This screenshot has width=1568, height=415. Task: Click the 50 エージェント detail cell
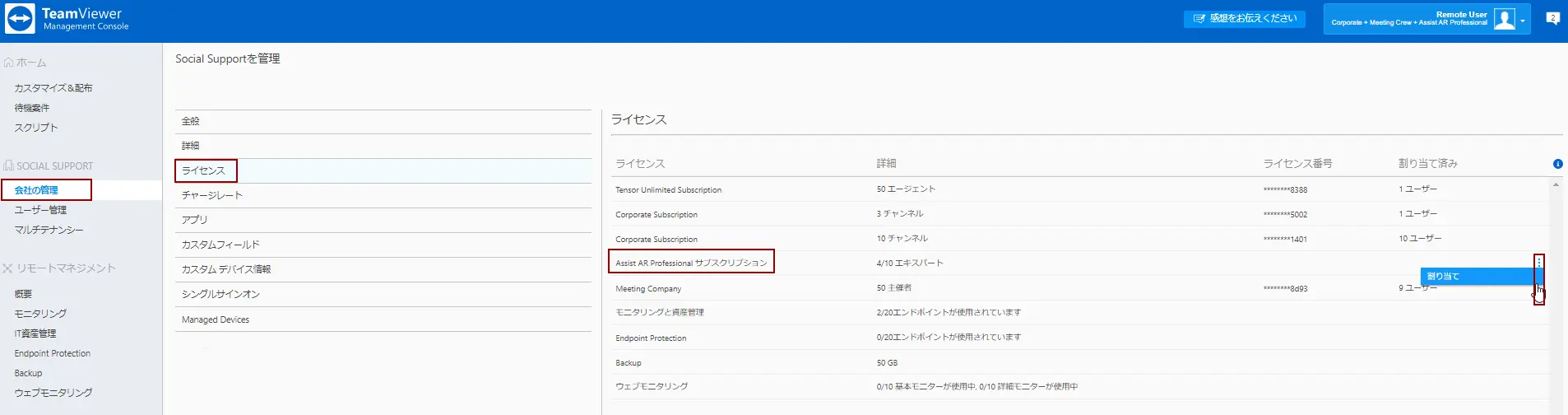906,189
